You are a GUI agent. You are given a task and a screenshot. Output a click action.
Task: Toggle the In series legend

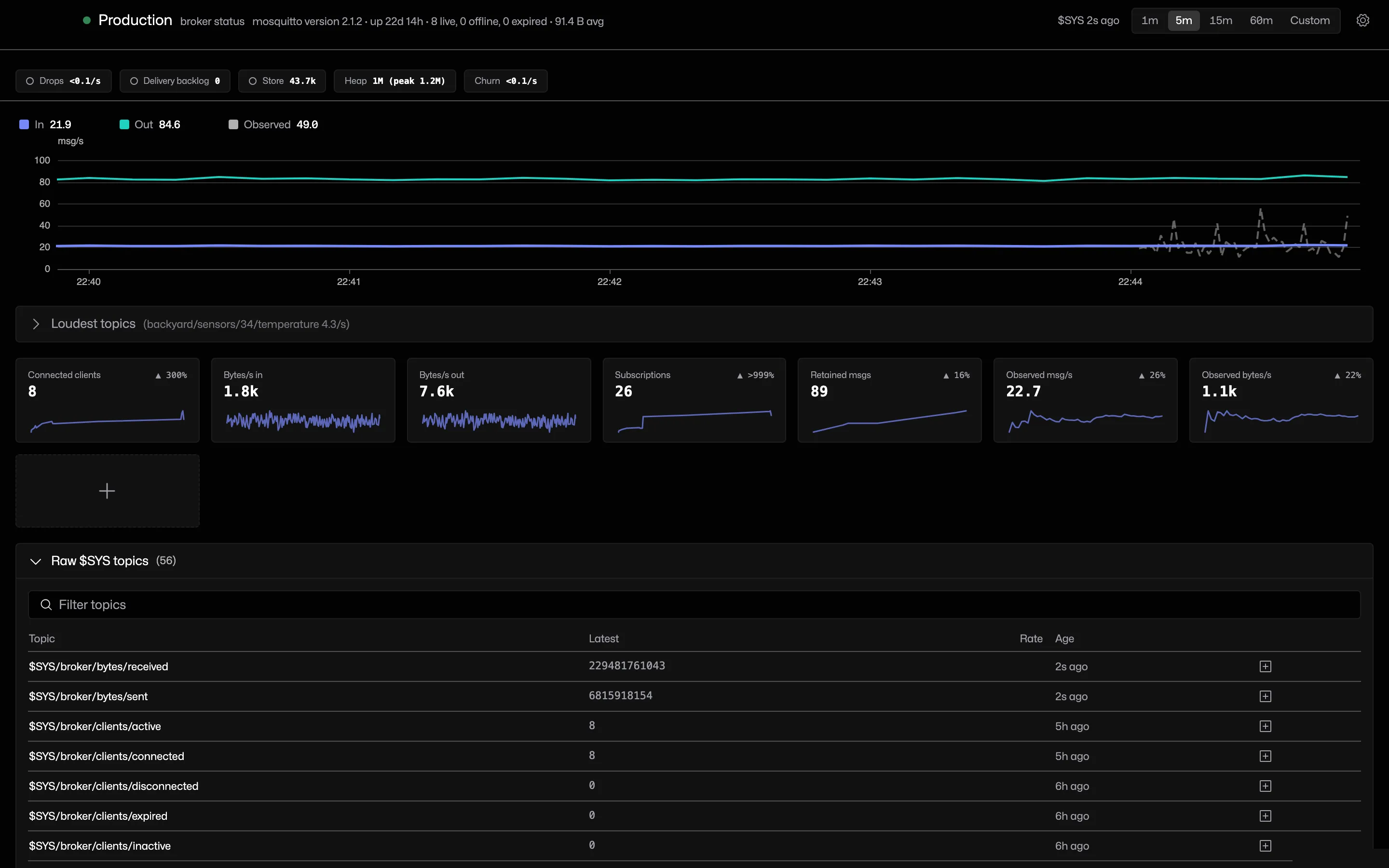tap(45, 124)
